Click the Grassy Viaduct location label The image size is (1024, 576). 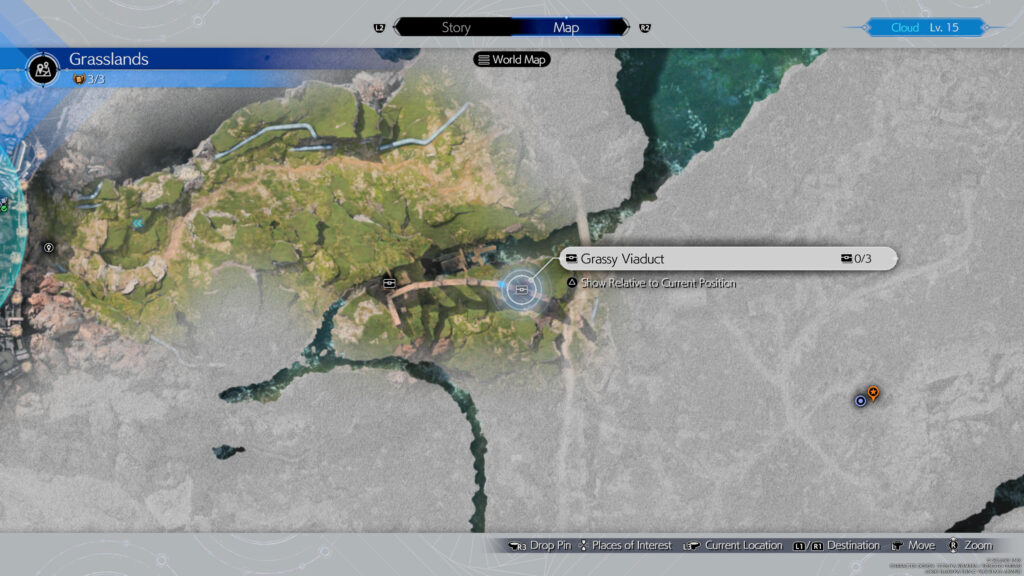(x=622, y=259)
